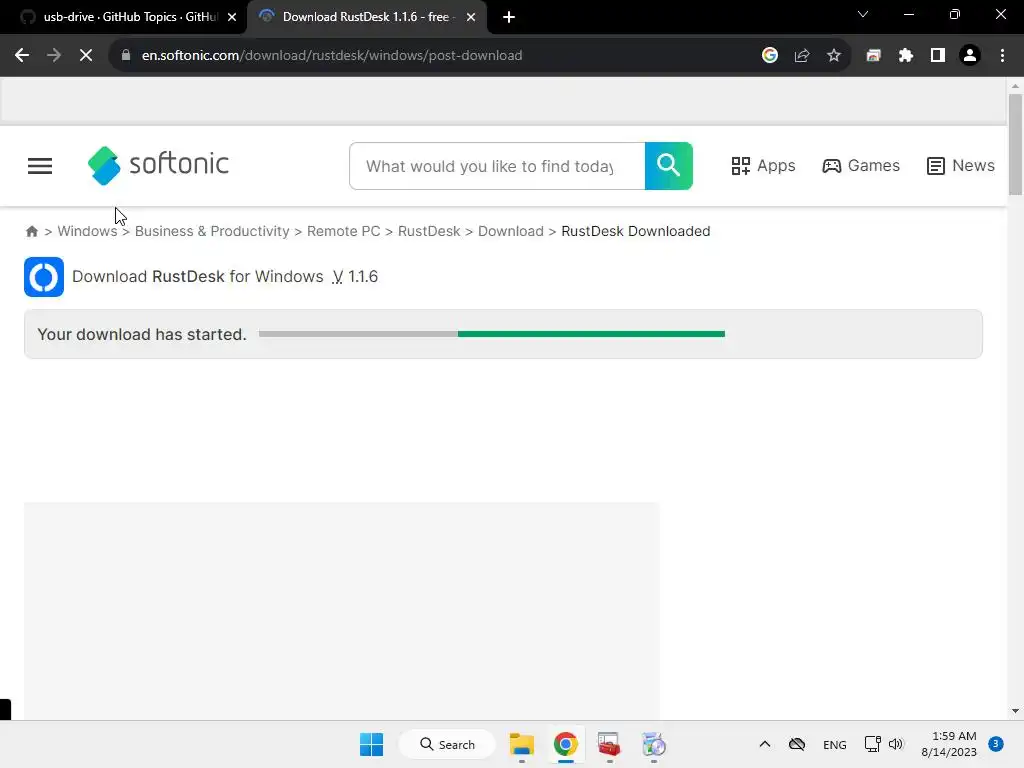Click the cloud sync tray icon
The height and width of the screenshot is (768, 1024).
797,744
